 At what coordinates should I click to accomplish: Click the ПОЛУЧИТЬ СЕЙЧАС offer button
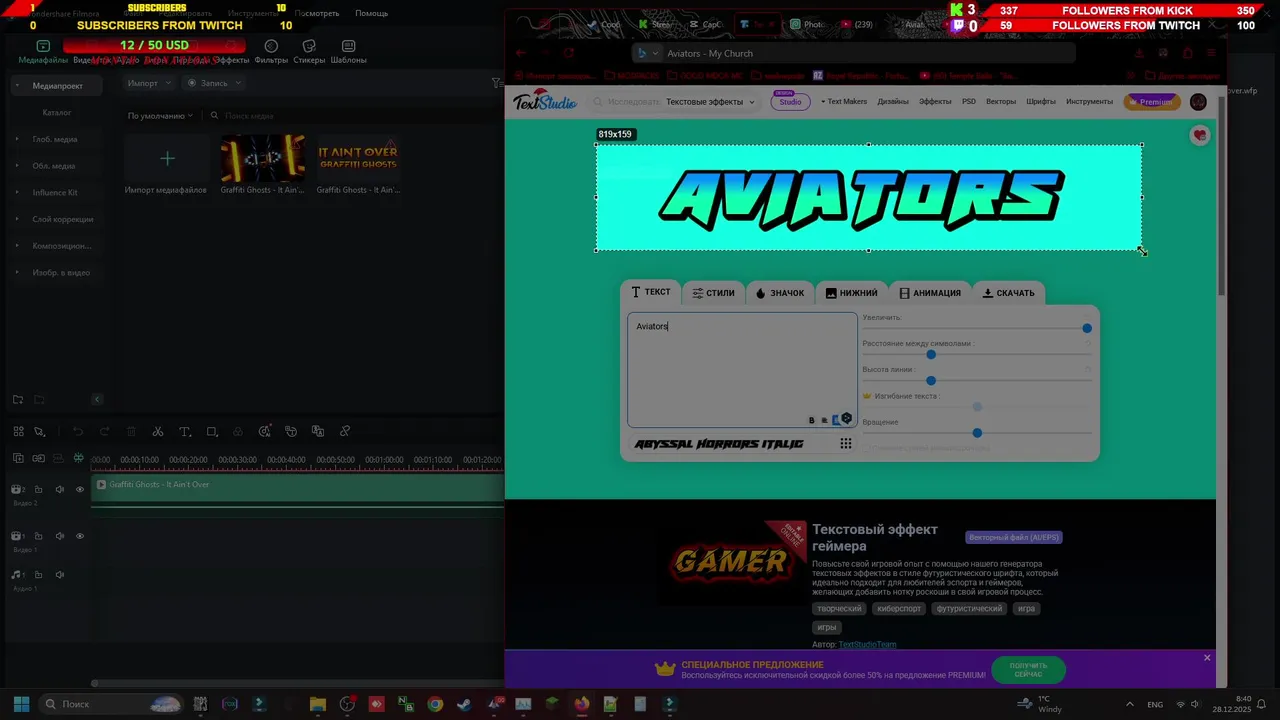(1028, 670)
